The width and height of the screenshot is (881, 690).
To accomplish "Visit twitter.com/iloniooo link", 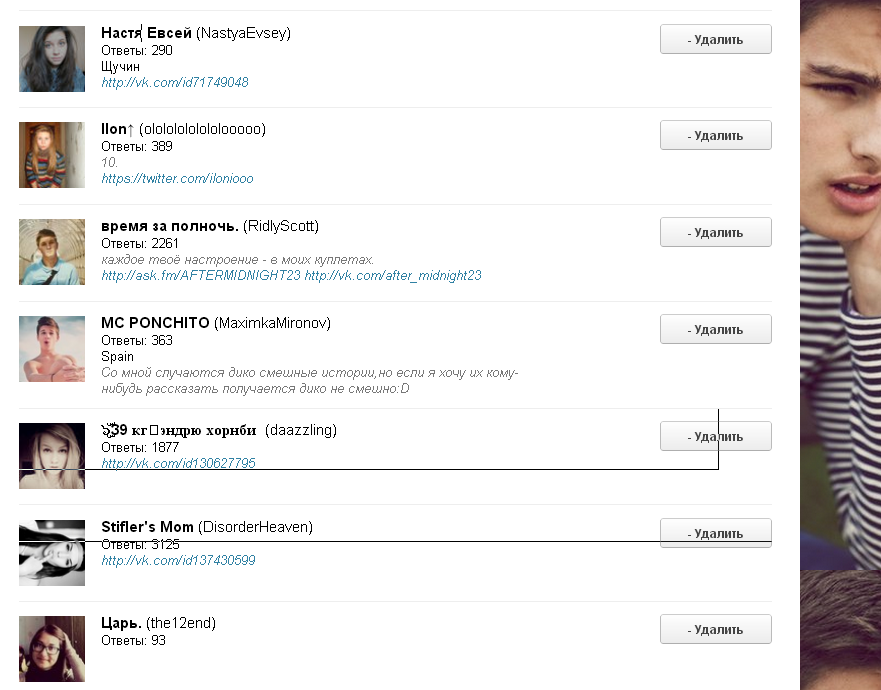I will pos(177,178).
